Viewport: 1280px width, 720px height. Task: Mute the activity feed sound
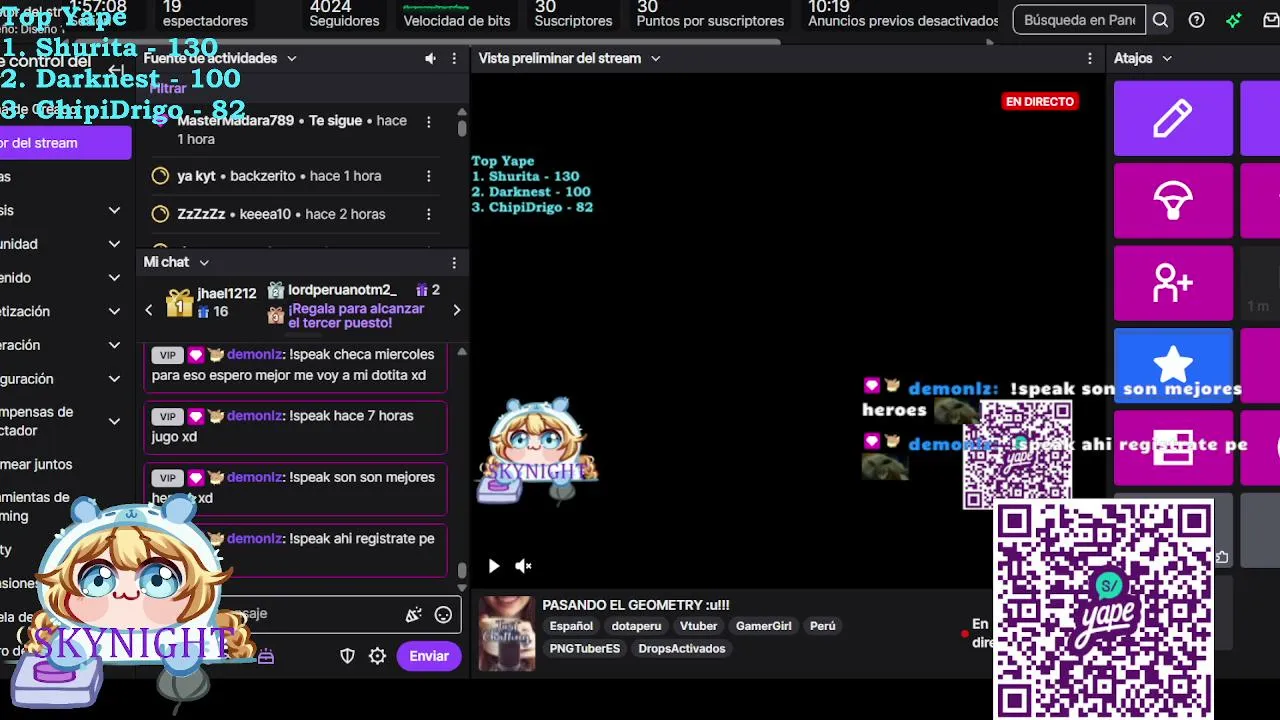430,59
